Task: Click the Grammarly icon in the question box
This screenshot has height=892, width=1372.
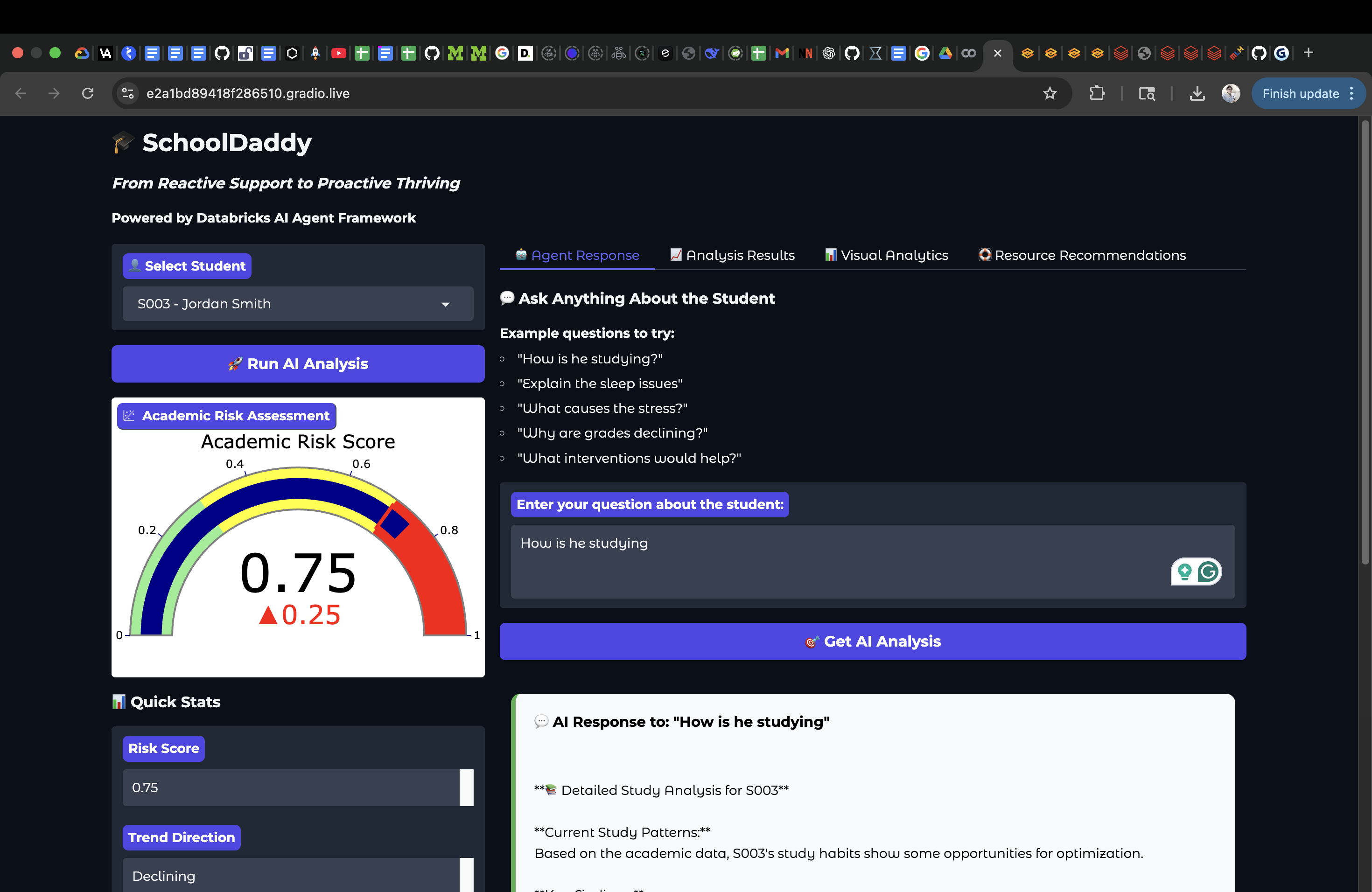Action: [x=1208, y=571]
